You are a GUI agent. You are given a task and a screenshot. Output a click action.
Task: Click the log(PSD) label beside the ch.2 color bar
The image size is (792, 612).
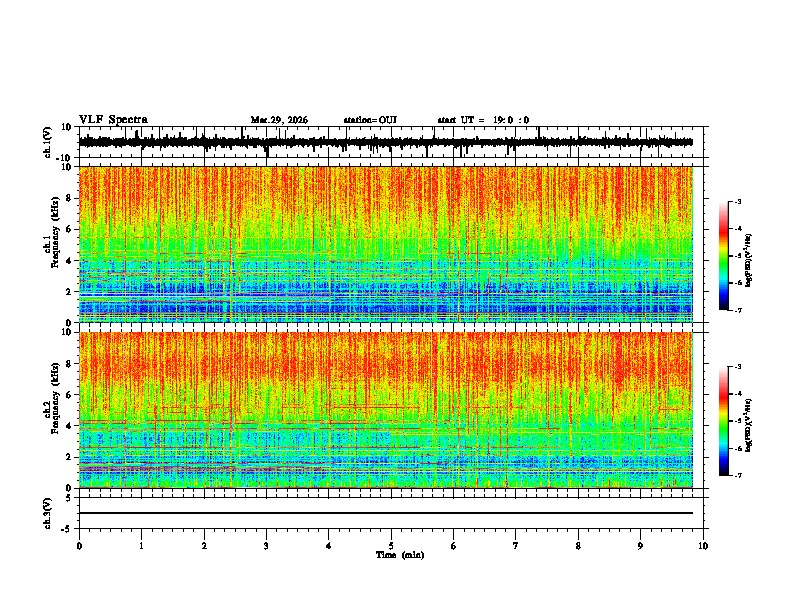click(749, 425)
